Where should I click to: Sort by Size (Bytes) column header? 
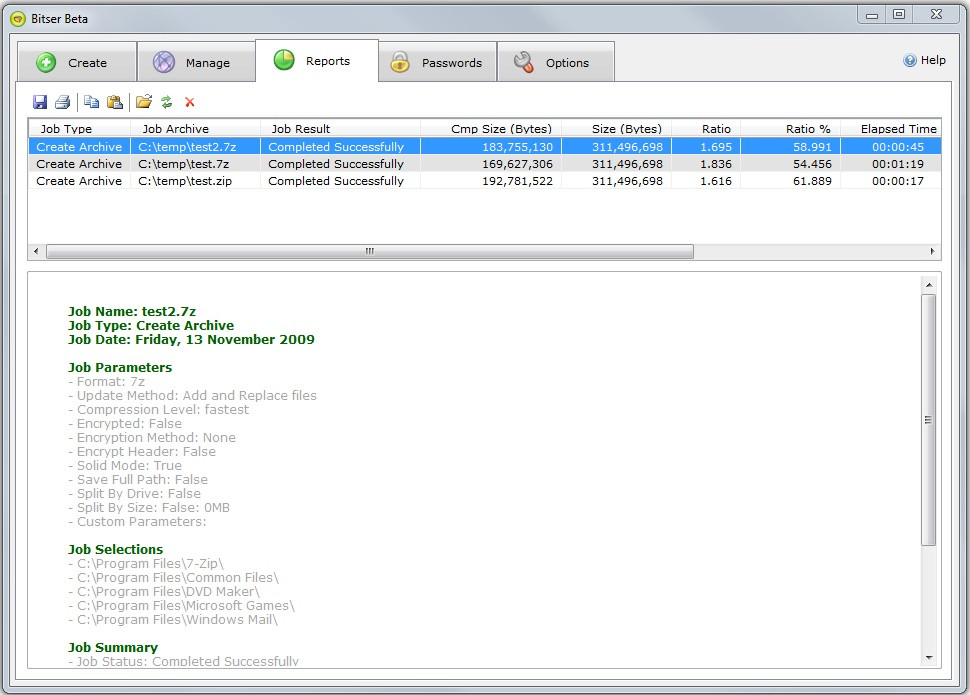point(616,129)
